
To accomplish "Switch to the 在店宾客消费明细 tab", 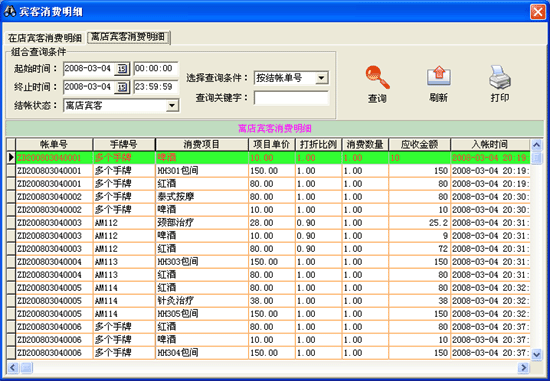I will [x=45, y=38].
